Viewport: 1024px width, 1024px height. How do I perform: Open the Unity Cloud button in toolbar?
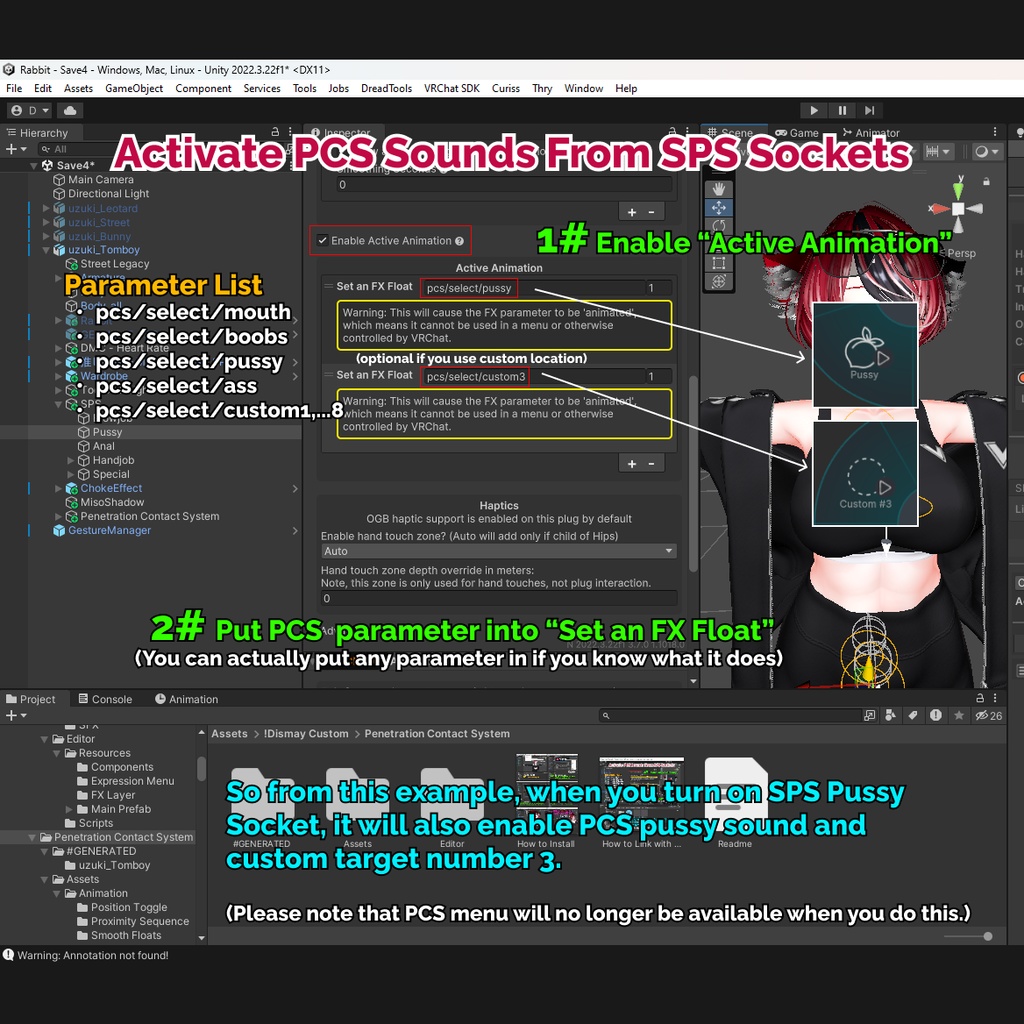coord(70,110)
